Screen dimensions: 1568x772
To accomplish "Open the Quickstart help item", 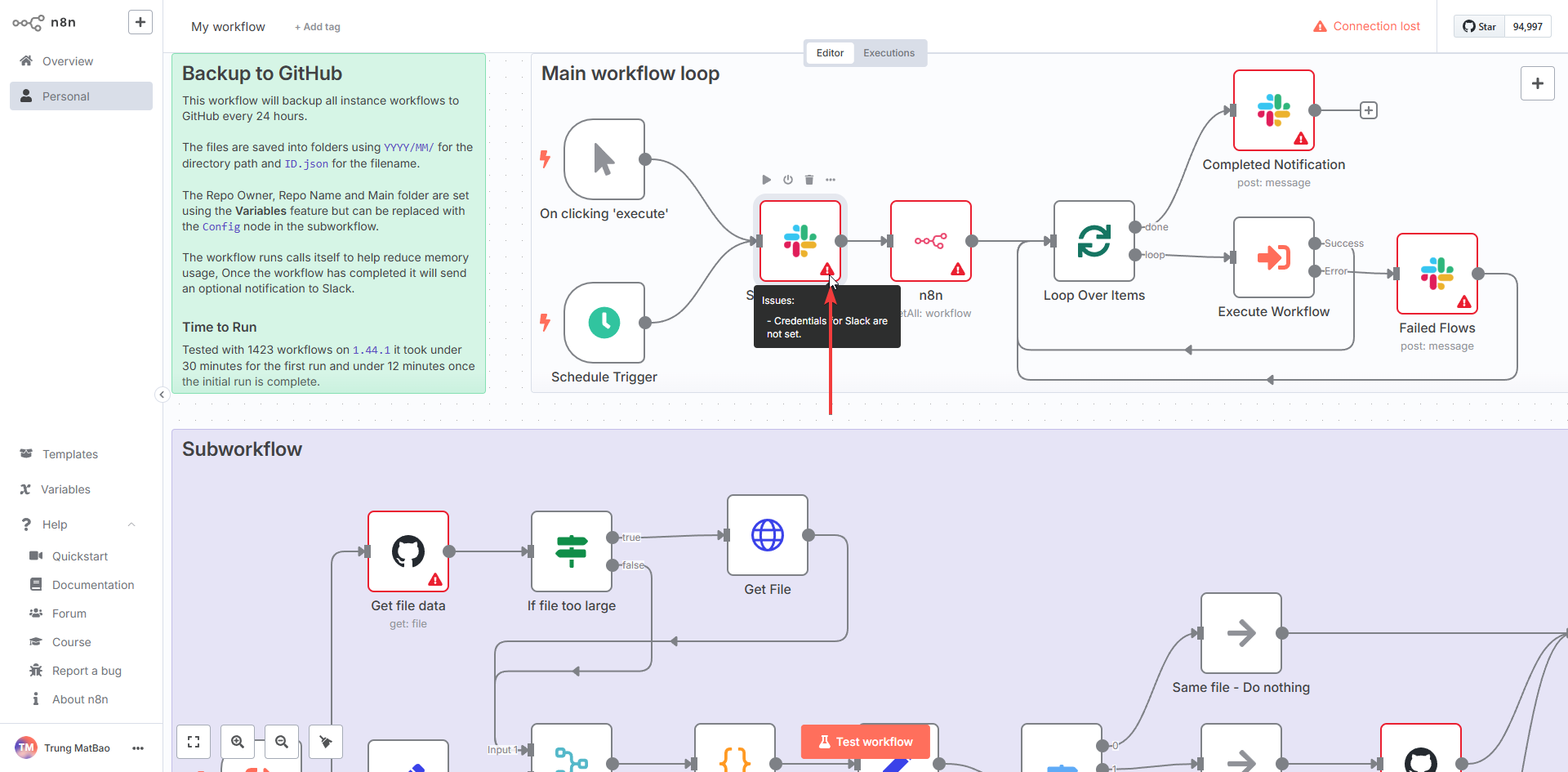I will click(x=80, y=556).
